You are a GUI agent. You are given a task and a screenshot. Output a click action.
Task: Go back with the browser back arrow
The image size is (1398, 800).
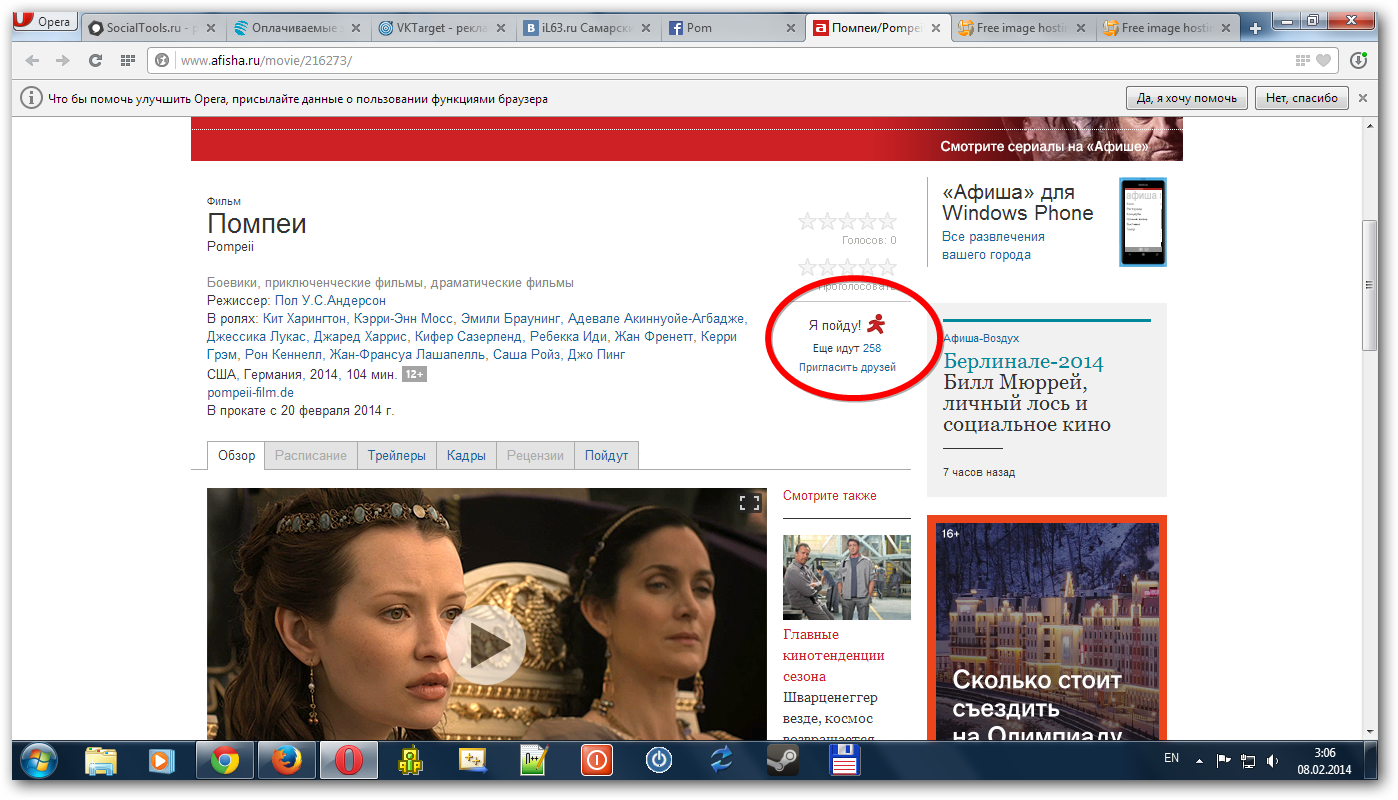pos(32,61)
